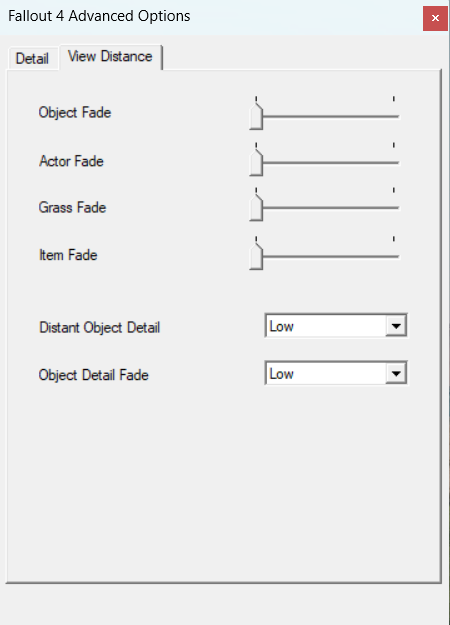Viewport: 450px width, 625px height.
Task: Open the Object Detail Fade dropdown arrow
Action: 396,373
